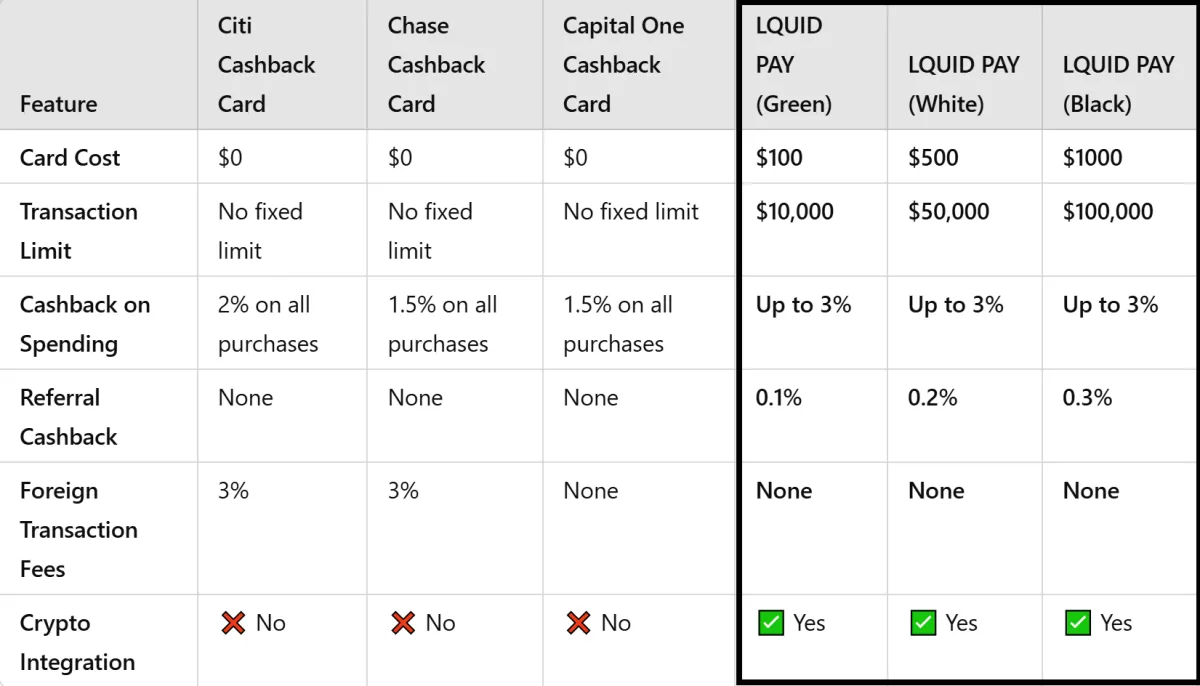The height and width of the screenshot is (686, 1200).
Task: Select the $50,000 transaction limit cell
Action: coord(948,211)
